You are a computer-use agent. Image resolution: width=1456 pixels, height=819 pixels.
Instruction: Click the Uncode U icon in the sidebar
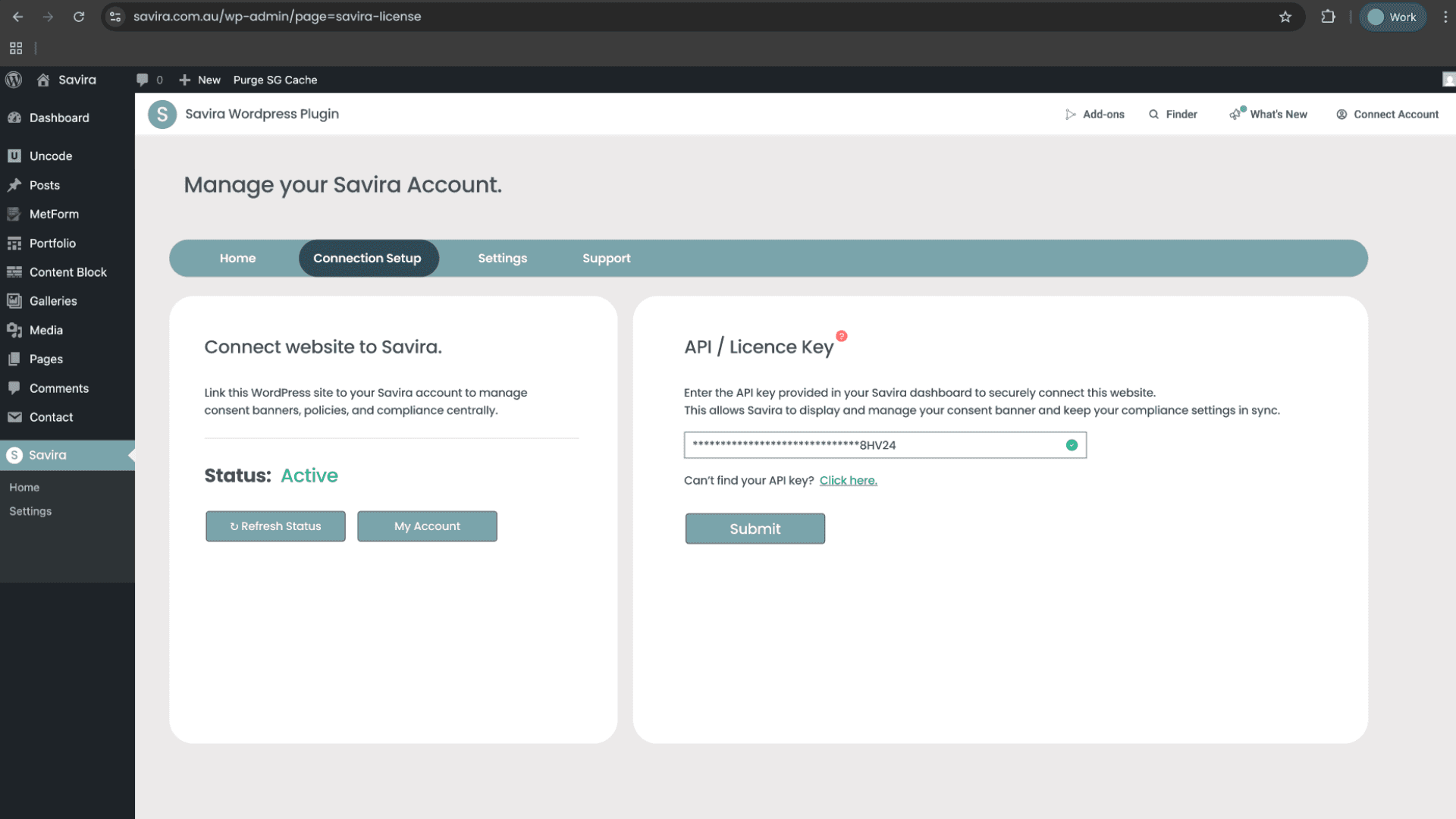click(14, 156)
